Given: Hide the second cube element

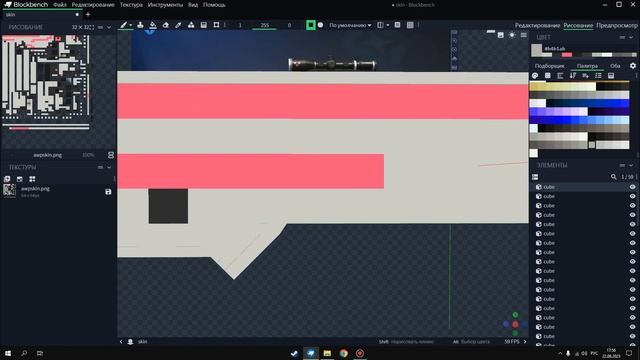Looking at the screenshot, I should (x=632, y=196).
